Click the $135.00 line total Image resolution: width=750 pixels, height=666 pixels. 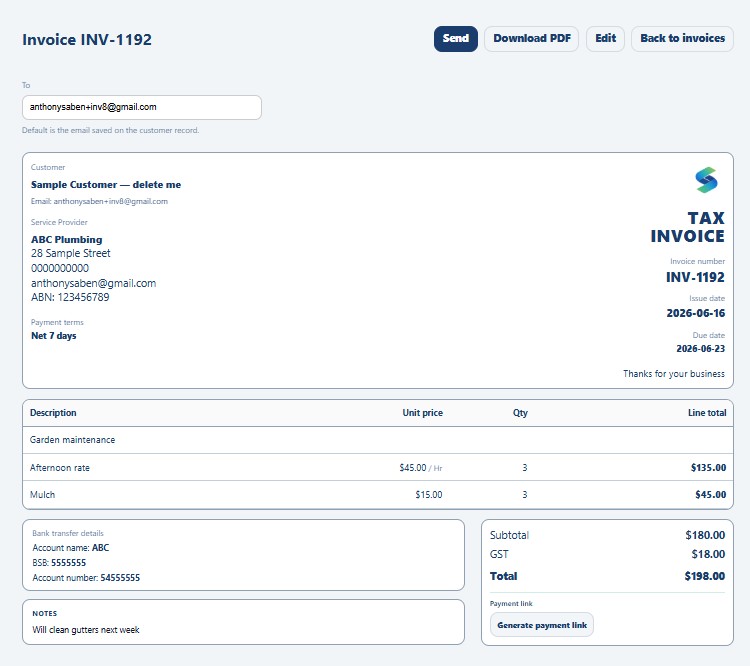[708, 468]
